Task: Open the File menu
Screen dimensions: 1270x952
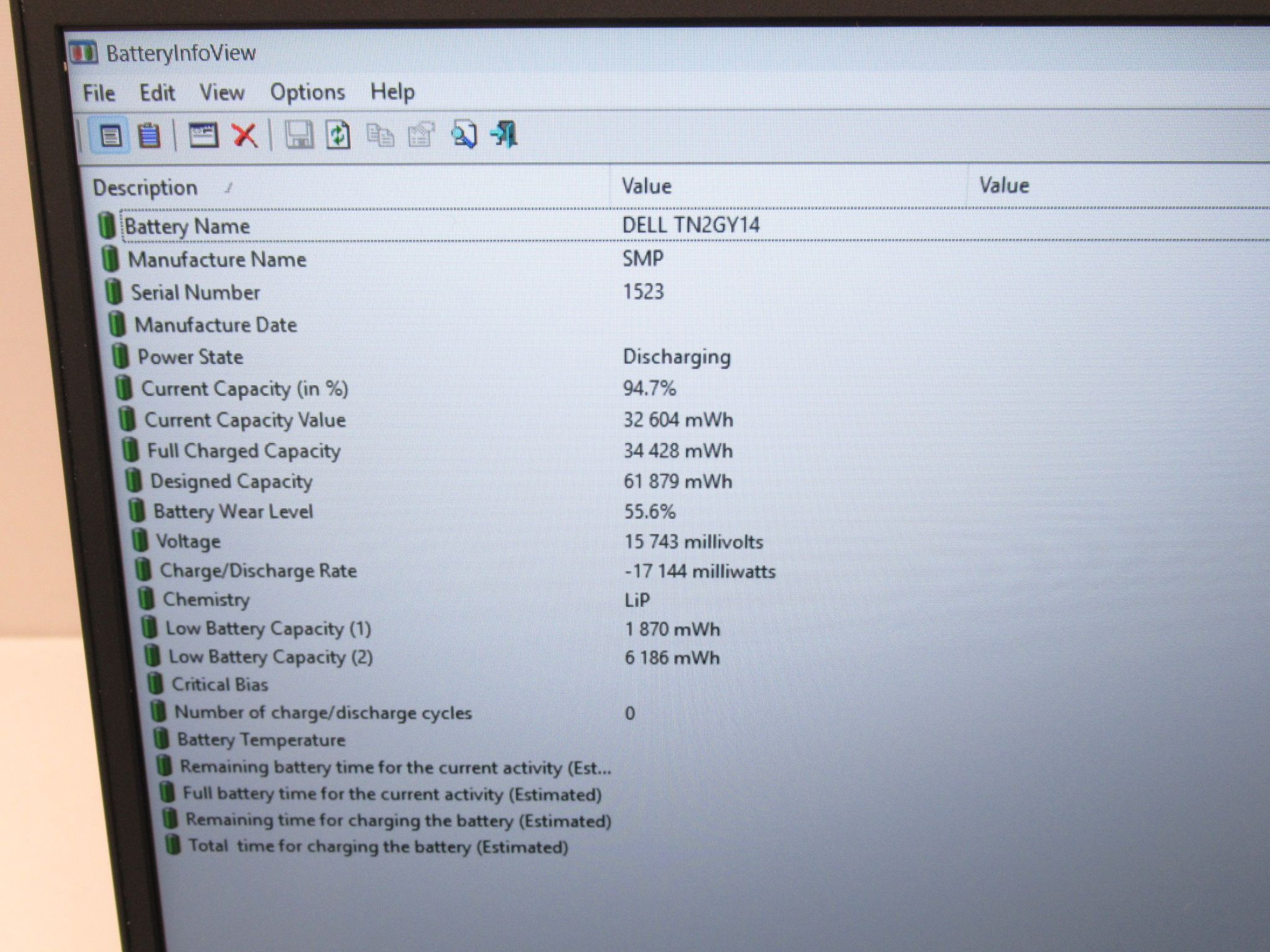Action: (x=99, y=93)
